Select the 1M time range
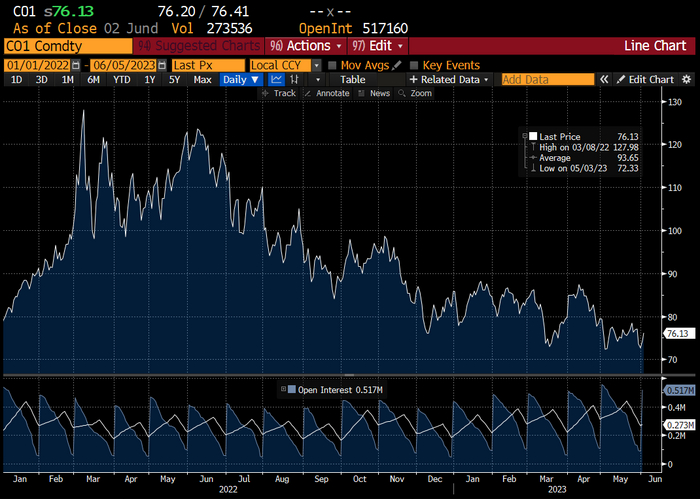This screenshot has width=700, height=499. coord(67,79)
